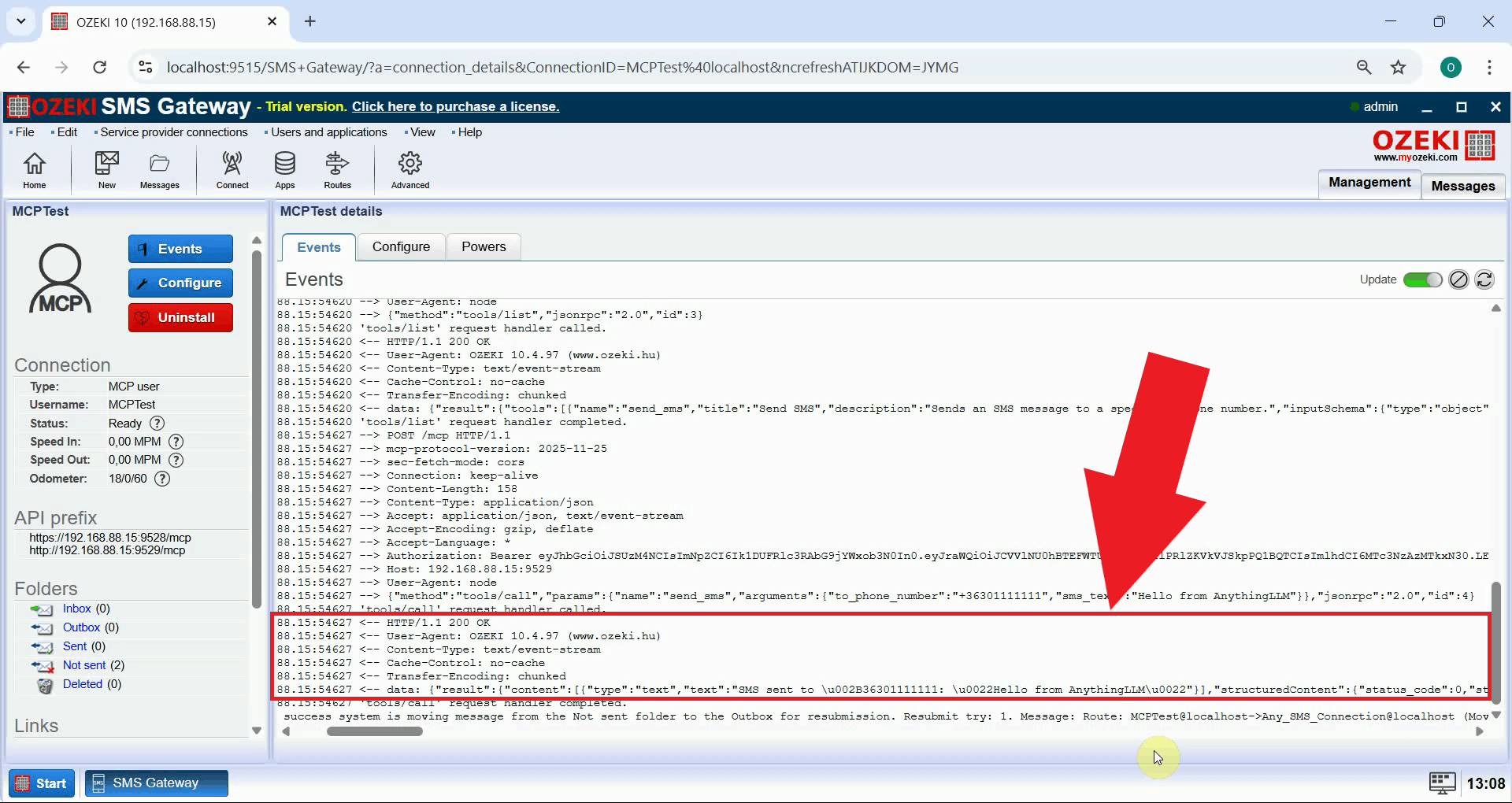Click the red Uninstall button
Viewport: 1512px width, 803px height.
tap(180, 317)
